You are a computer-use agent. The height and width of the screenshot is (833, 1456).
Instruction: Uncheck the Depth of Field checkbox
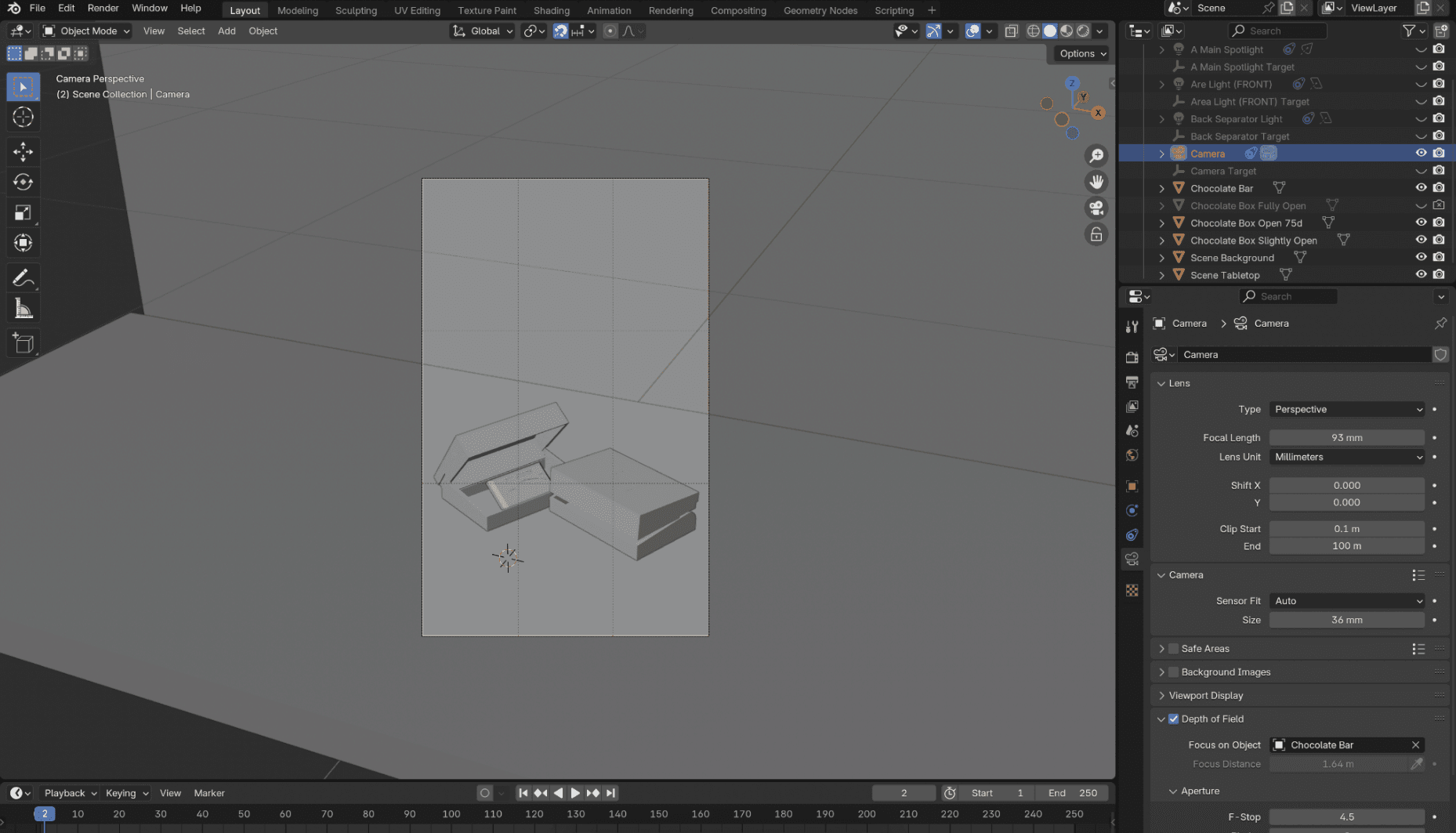[x=1173, y=719]
